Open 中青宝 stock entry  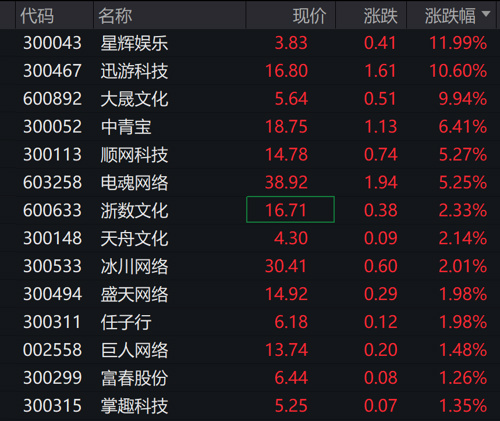[x=126, y=127]
